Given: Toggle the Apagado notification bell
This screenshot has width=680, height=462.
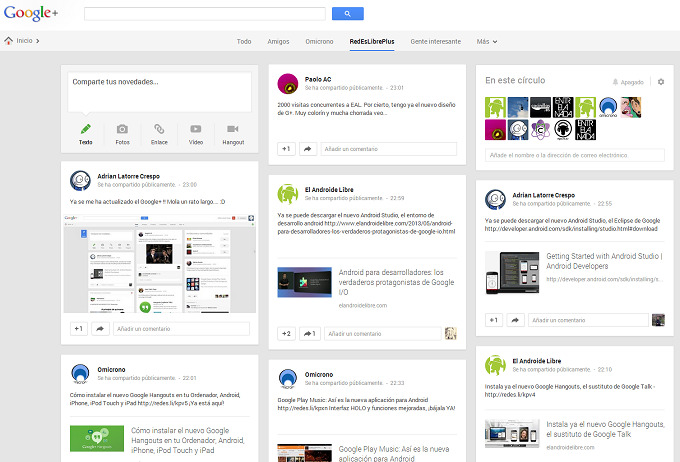Looking at the screenshot, I should coord(628,82).
